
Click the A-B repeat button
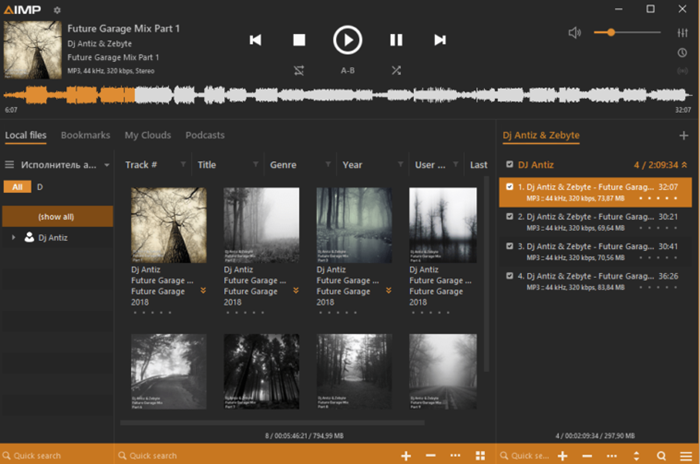pos(348,71)
